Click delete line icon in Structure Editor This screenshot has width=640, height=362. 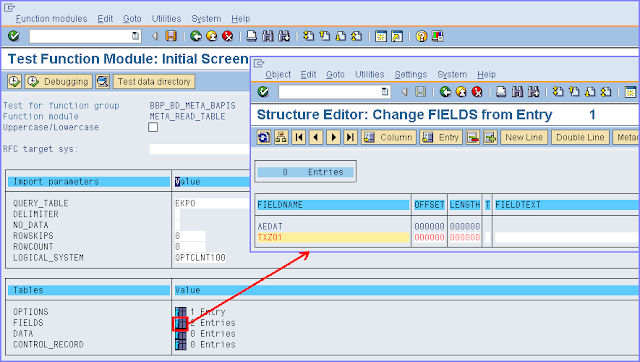tap(473, 138)
